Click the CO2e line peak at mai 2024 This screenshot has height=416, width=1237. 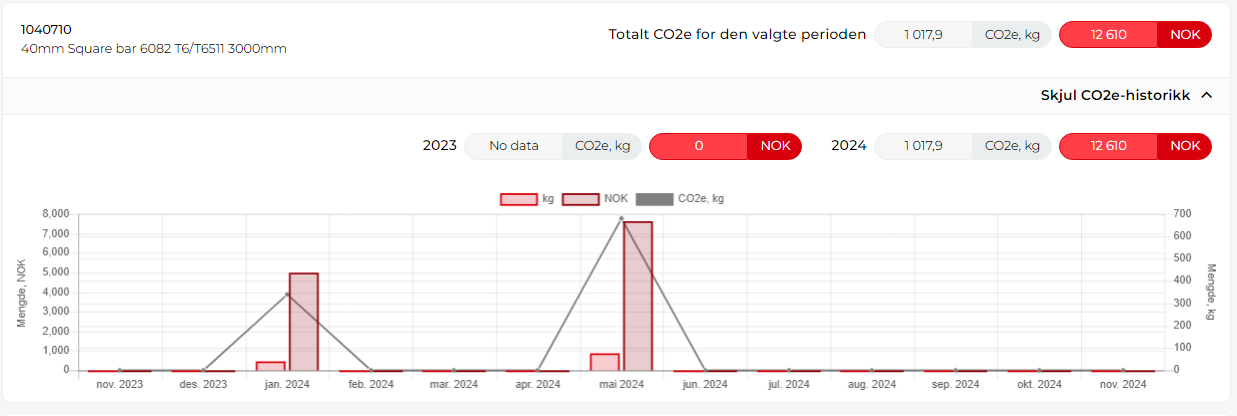(x=621, y=218)
